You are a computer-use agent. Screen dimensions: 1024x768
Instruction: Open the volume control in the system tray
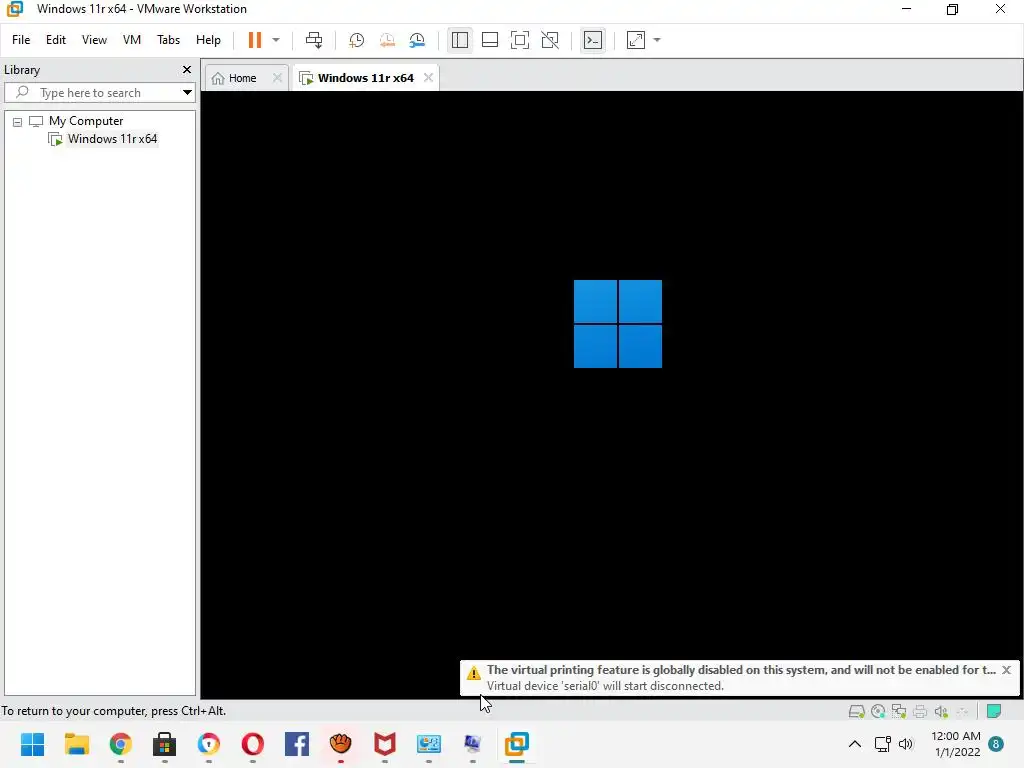pos(906,744)
